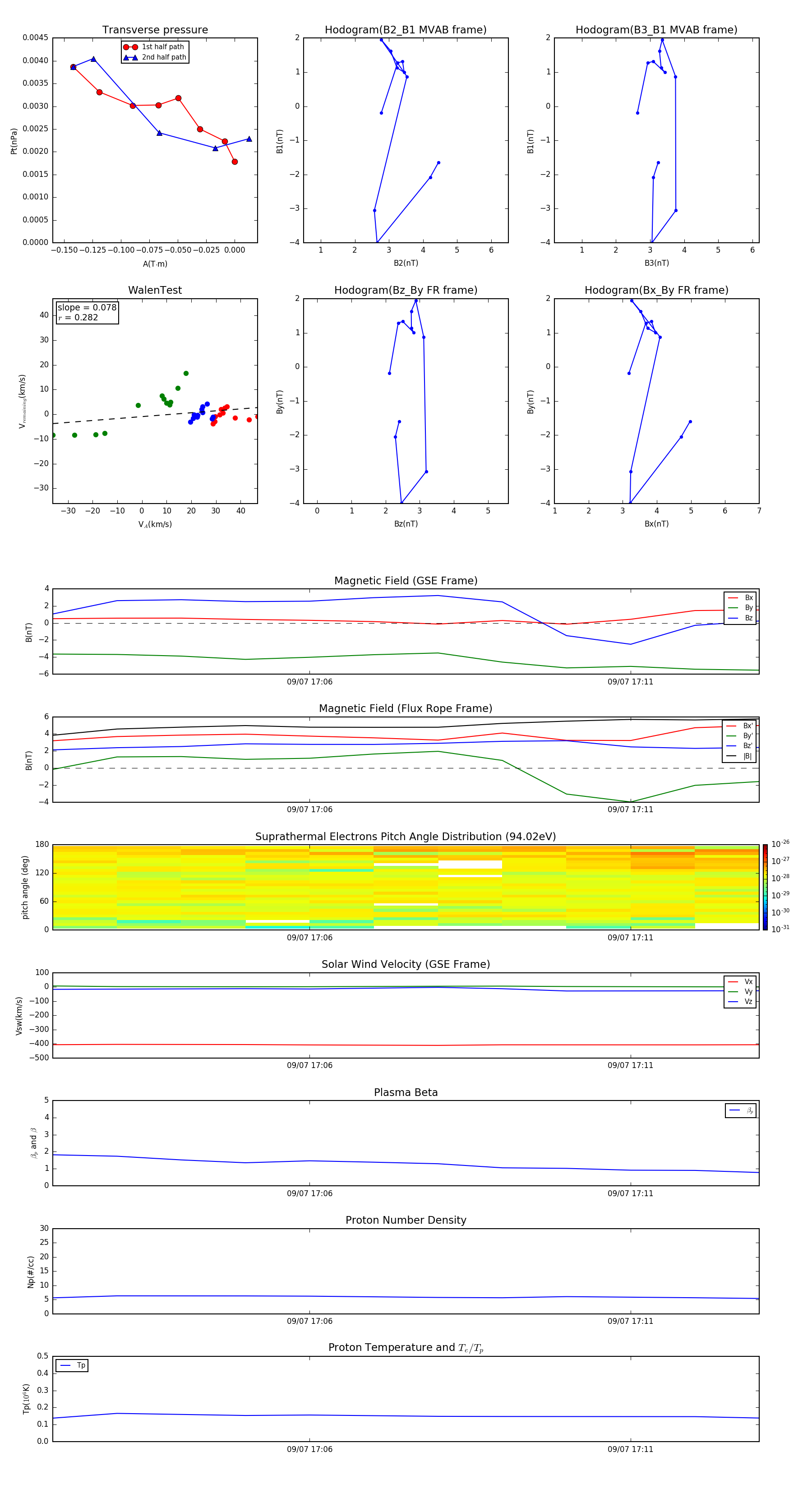Select "1st half path" legend entry
Viewport: 812px width, 1489px height.
[154, 47]
